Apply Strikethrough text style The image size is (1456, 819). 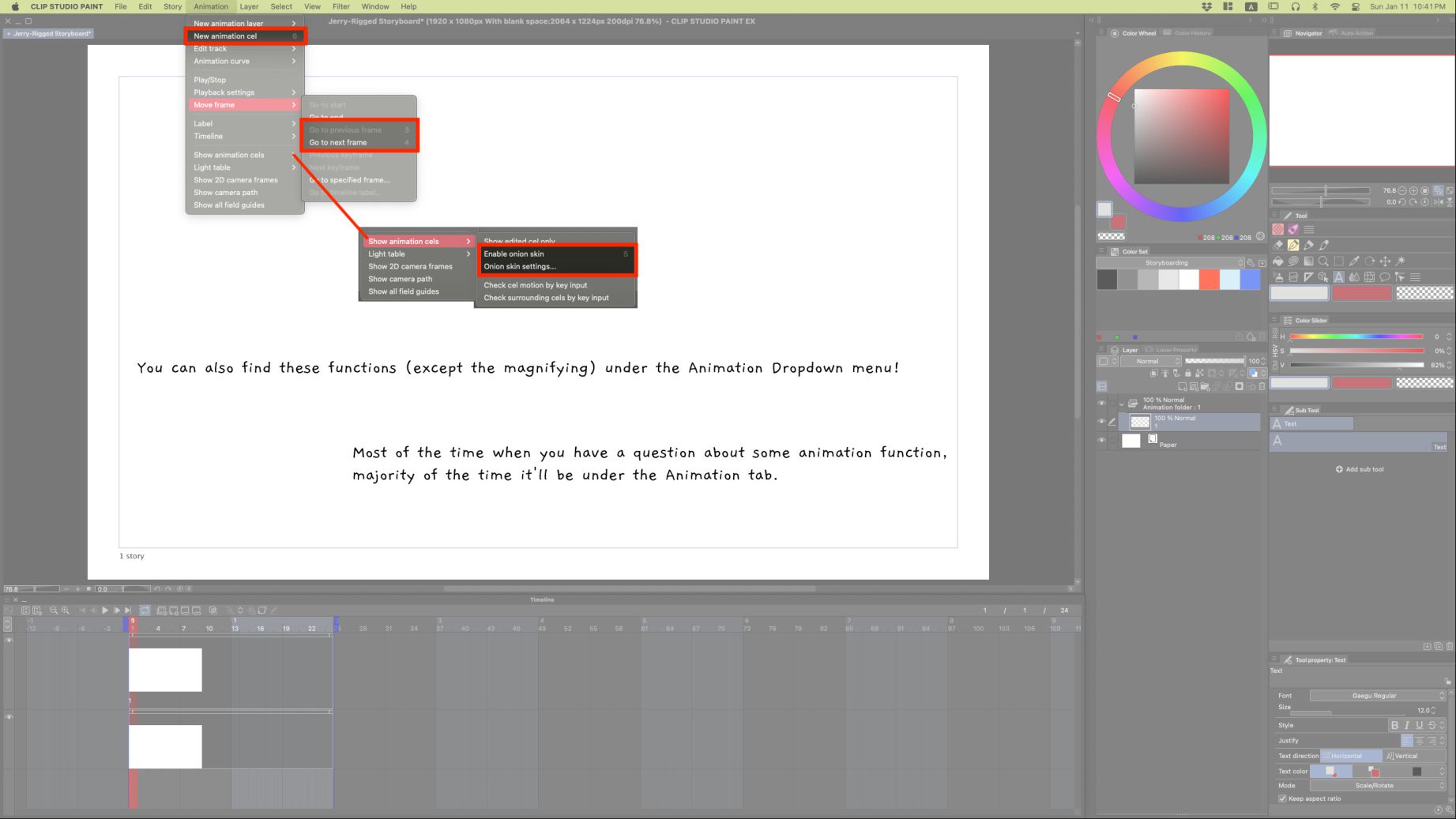[x=1432, y=725]
